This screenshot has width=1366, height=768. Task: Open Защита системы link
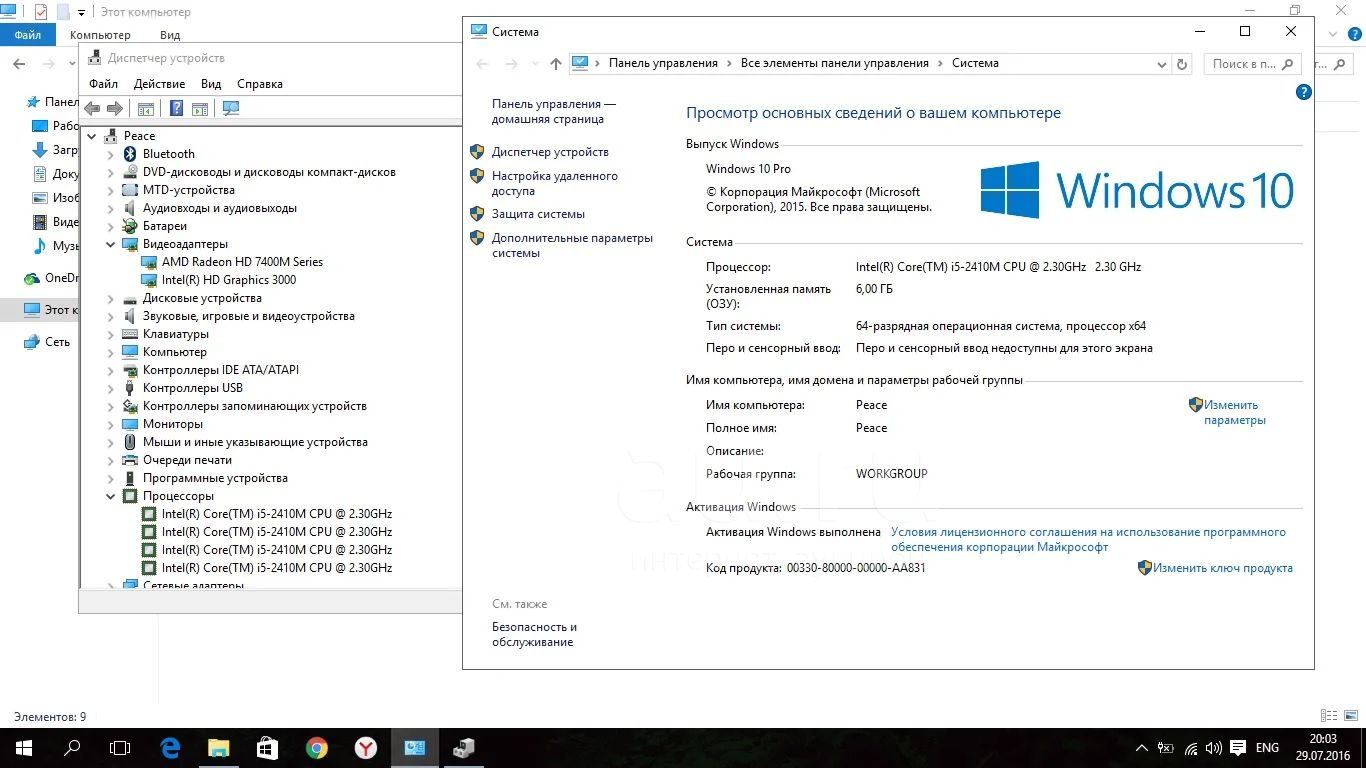click(x=538, y=214)
